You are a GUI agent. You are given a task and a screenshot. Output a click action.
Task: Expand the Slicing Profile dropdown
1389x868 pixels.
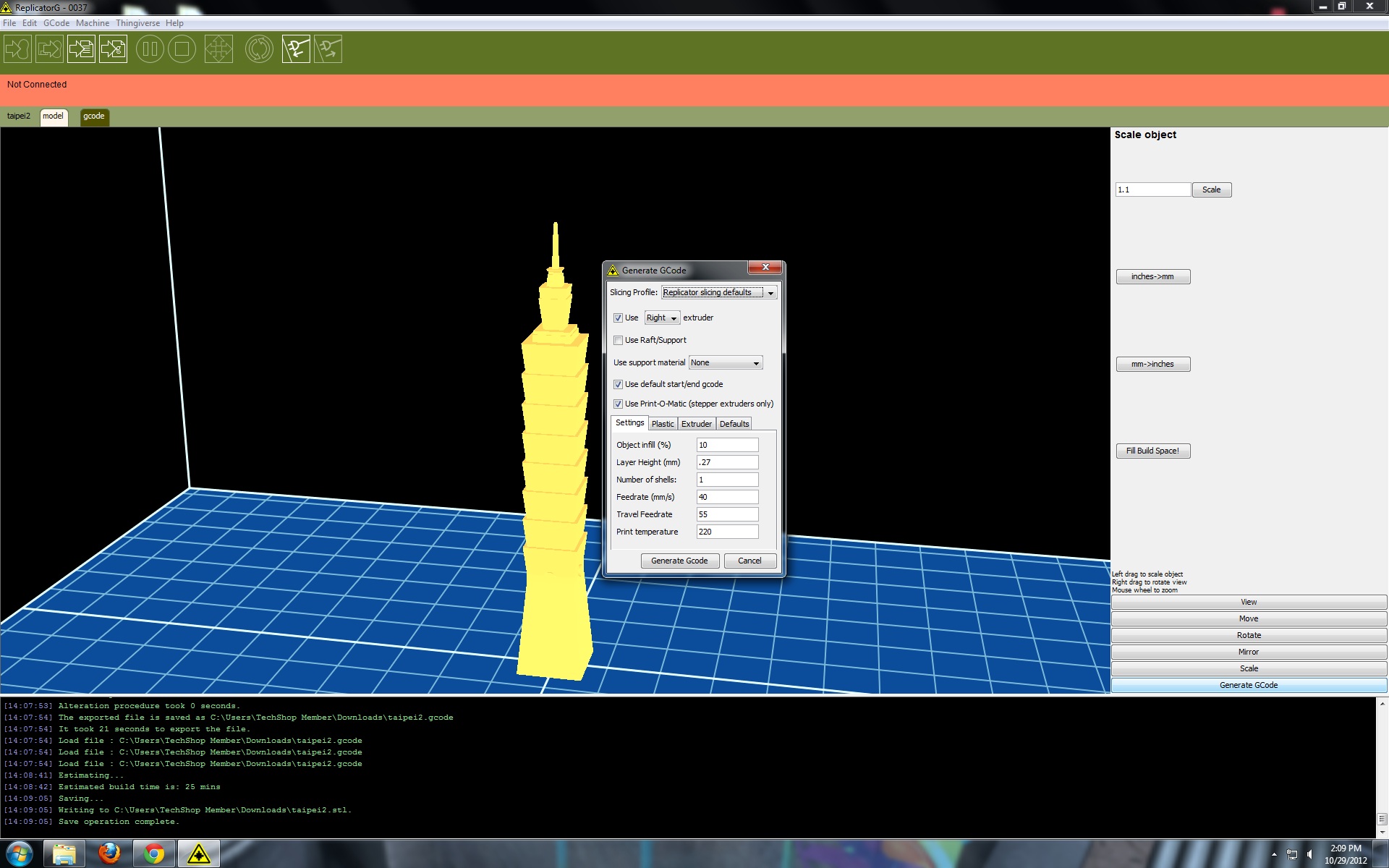[x=719, y=292]
